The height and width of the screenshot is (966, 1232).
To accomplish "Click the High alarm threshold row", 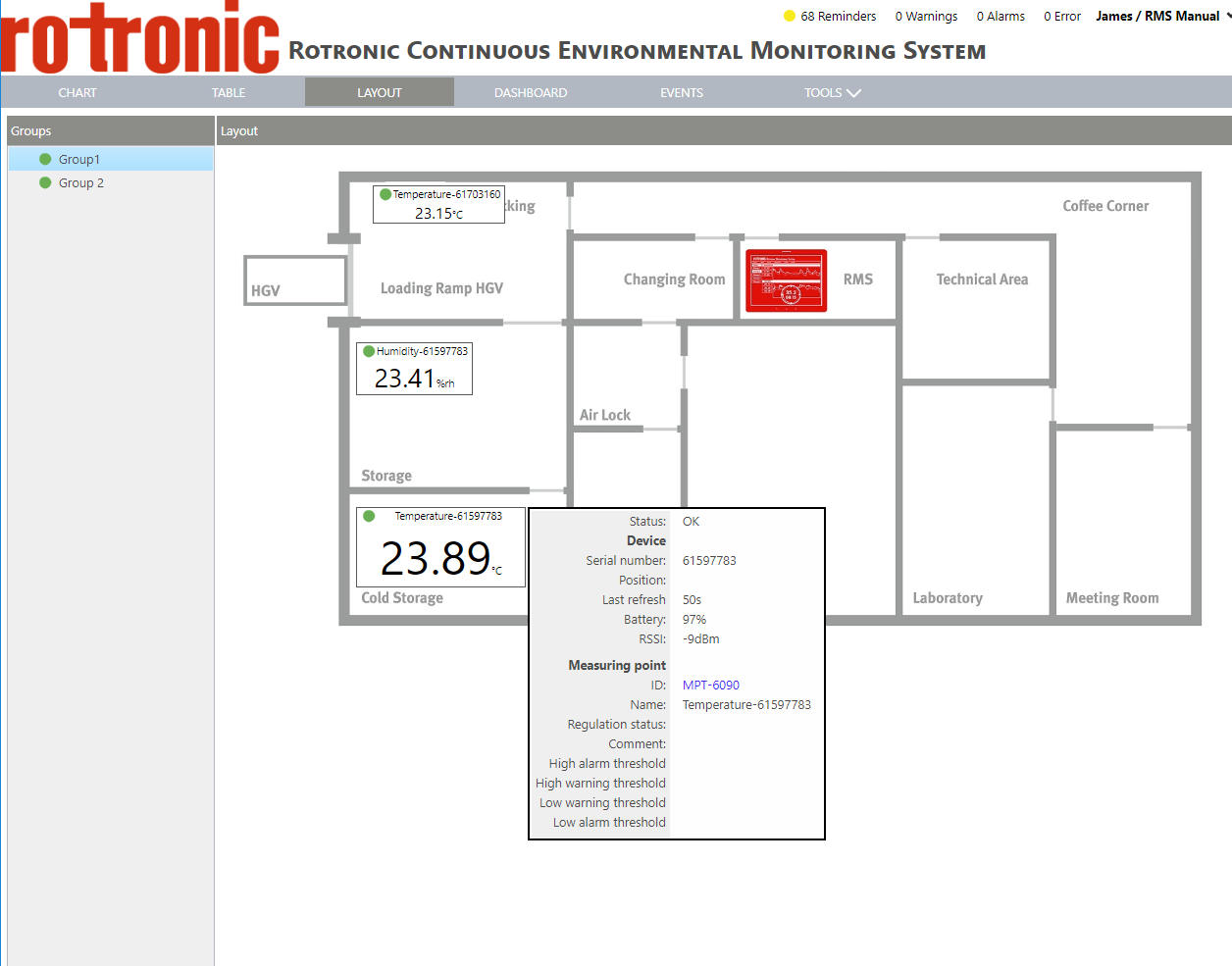I will [x=677, y=764].
